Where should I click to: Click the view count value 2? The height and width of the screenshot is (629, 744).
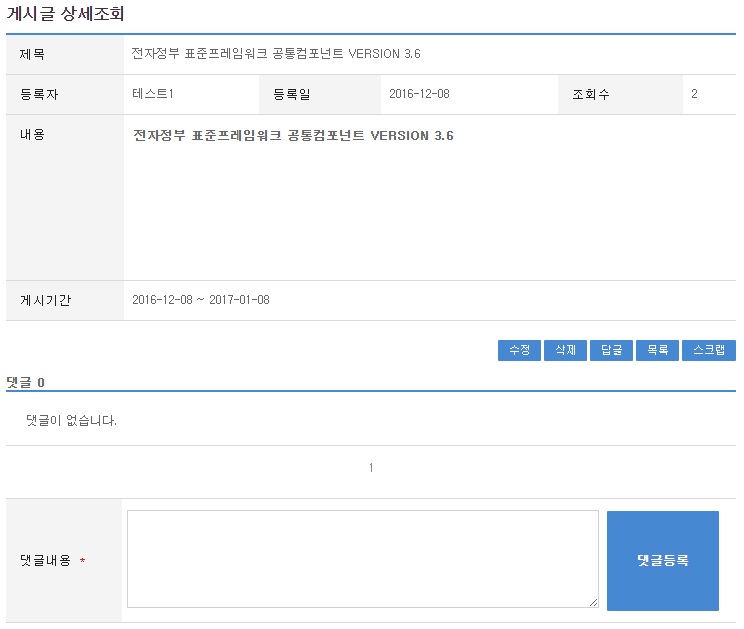[x=694, y=95]
